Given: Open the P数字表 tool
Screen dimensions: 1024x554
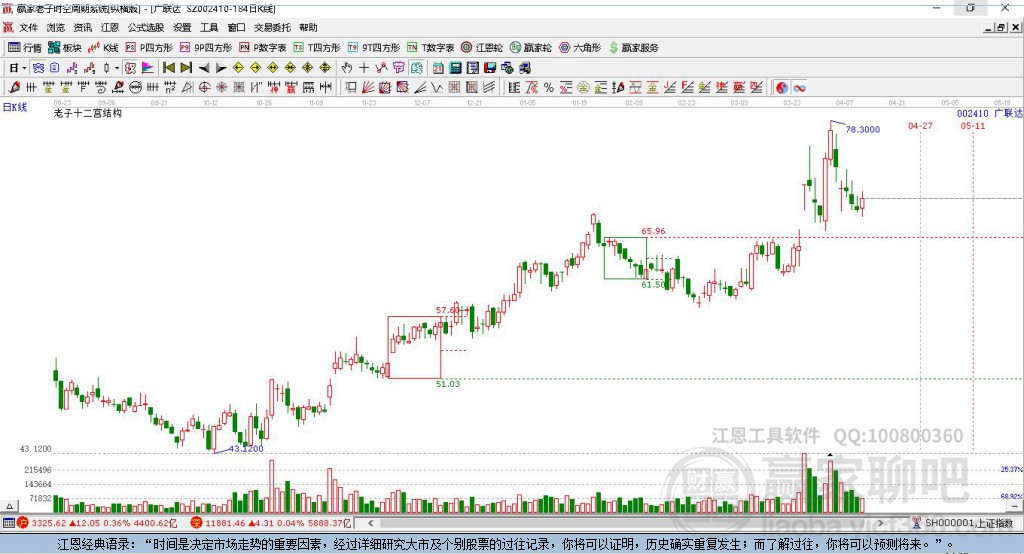Looking at the screenshot, I should [x=263, y=48].
